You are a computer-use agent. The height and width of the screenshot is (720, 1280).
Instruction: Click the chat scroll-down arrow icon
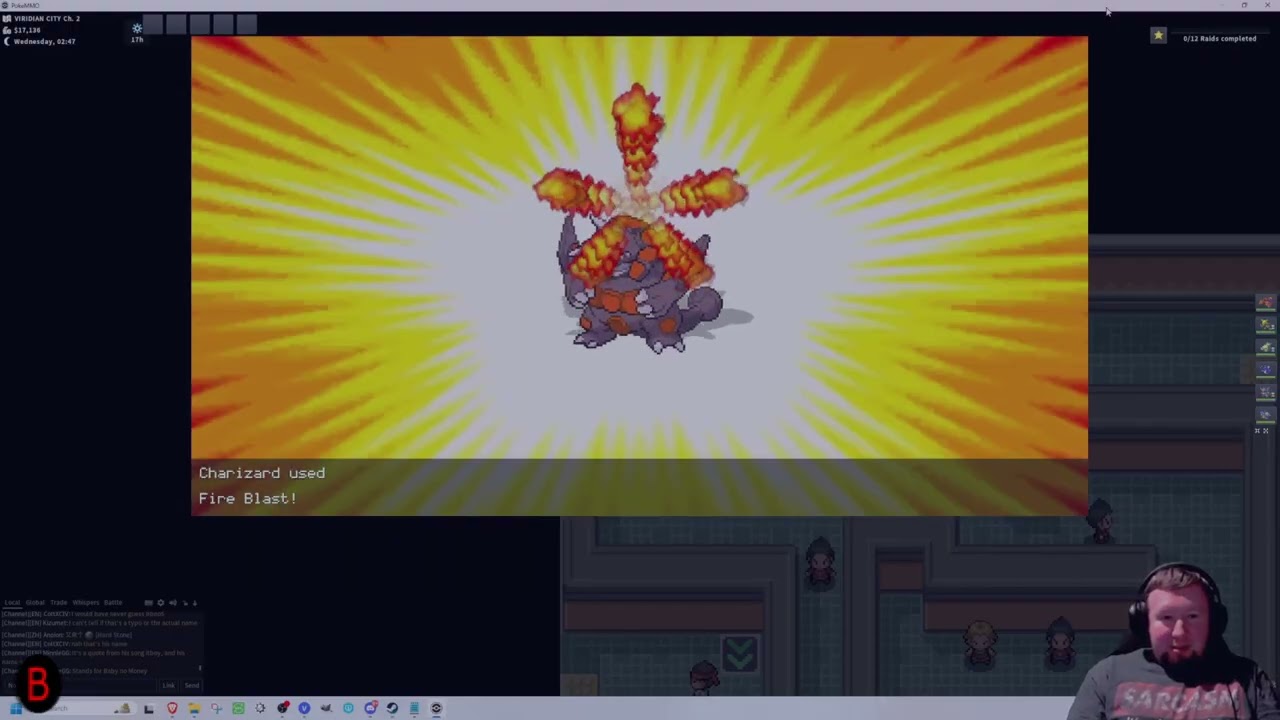pos(195,603)
